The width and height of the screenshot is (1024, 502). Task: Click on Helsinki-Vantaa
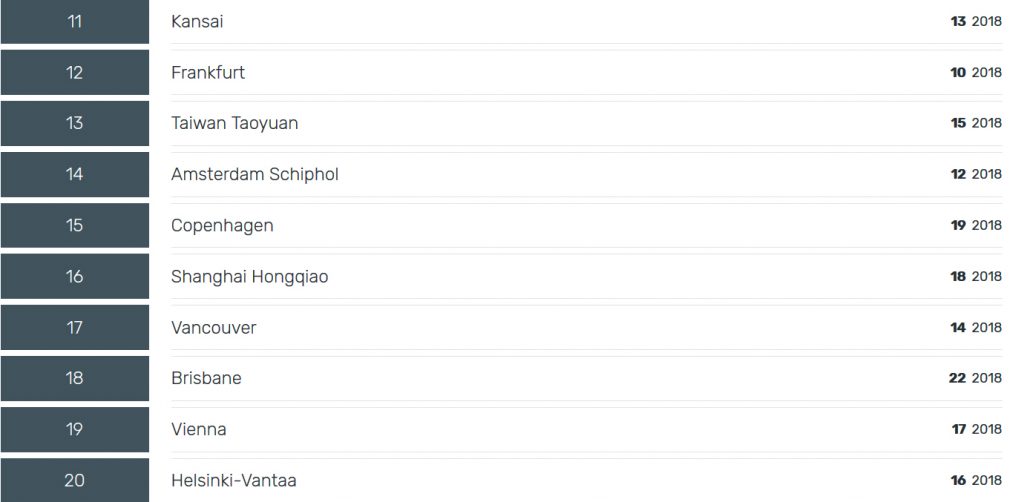click(x=233, y=480)
